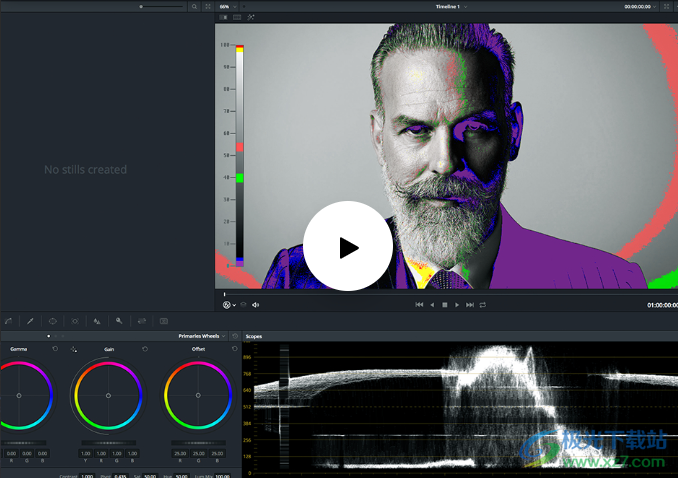Toggle the highlight wand icon above the viewer
Screen dimensions: 678x478
[x=251, y=17]
